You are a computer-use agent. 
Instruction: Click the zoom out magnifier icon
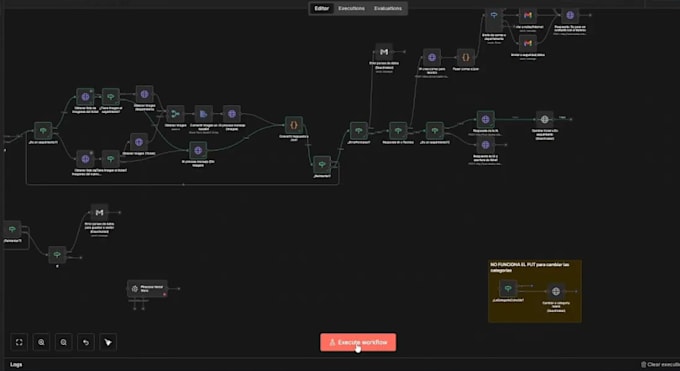(x=64, y=342)
